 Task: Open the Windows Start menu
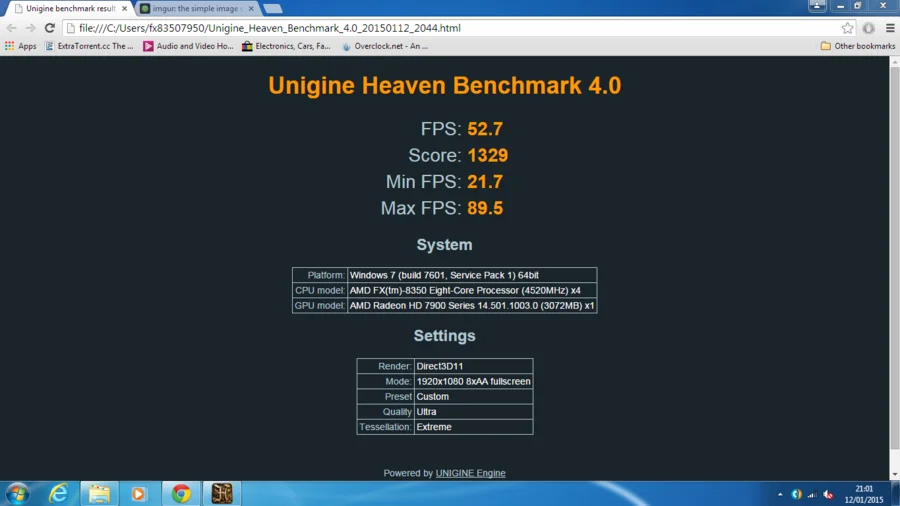17,493
